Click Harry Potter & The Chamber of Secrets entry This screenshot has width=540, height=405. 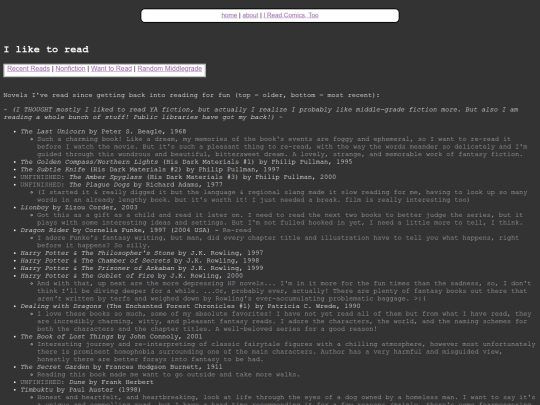[x=140, y=260]
